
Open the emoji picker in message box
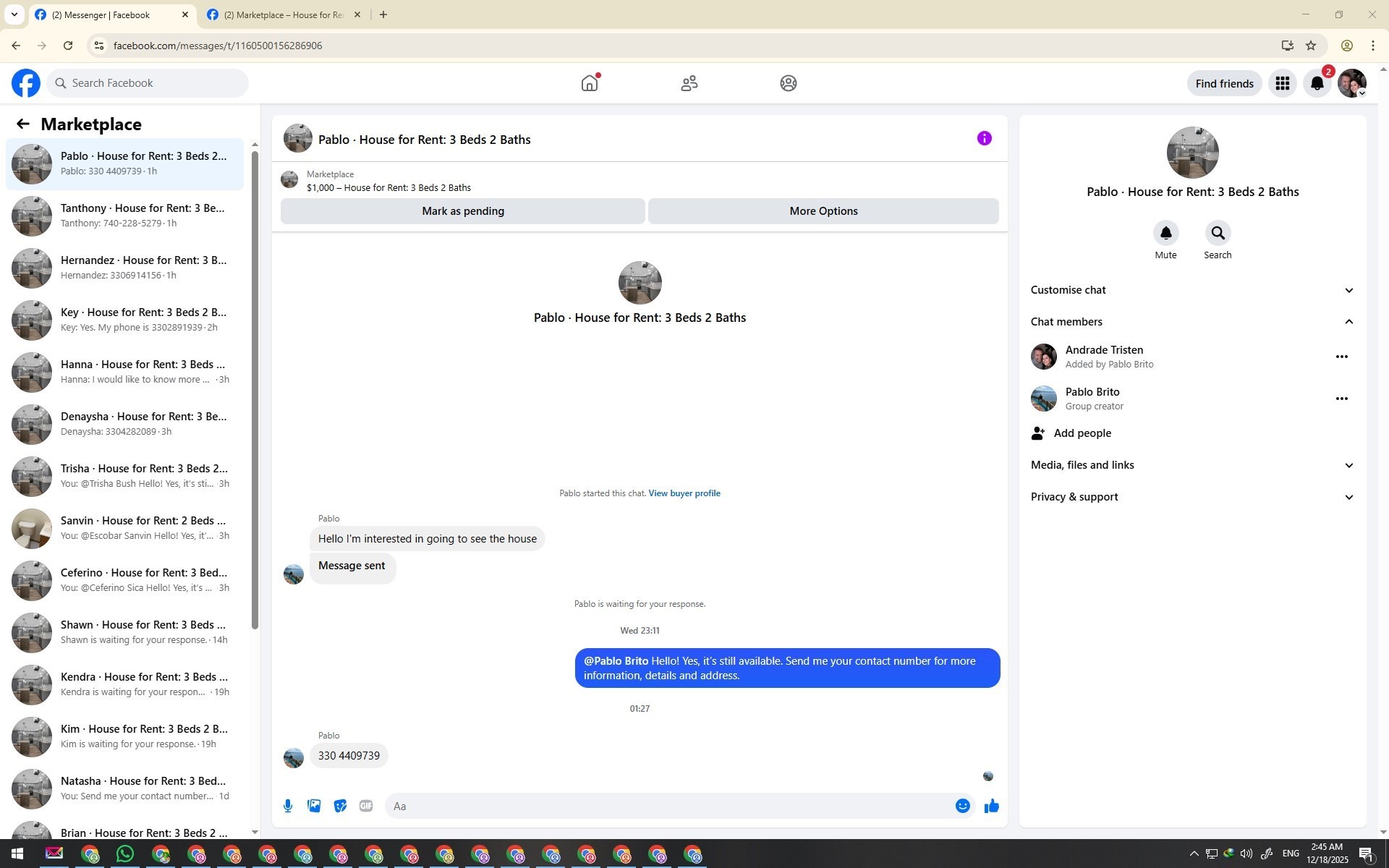pyautogui.click(x=962, y=806)
